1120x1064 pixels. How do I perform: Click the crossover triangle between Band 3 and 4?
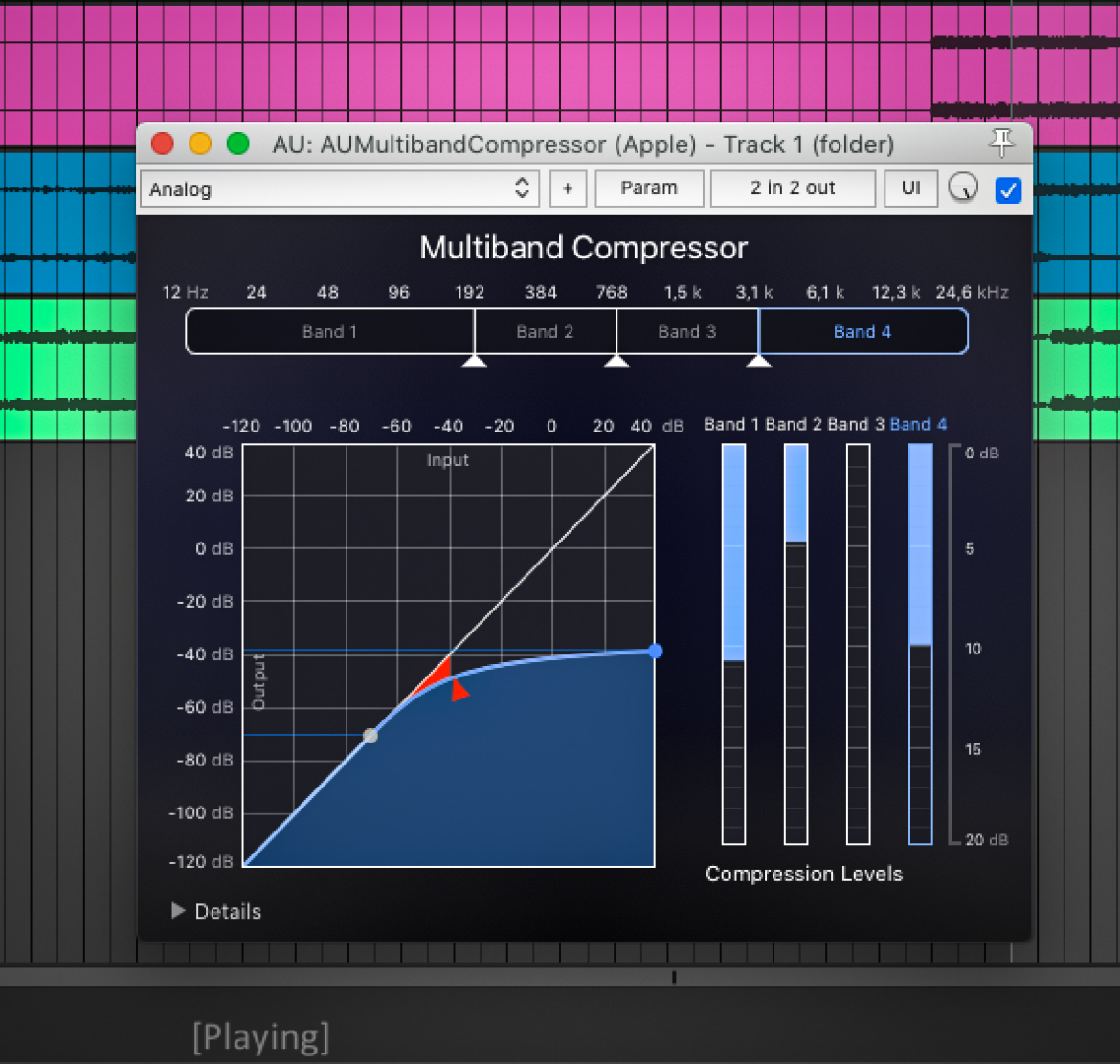(758, 362)
